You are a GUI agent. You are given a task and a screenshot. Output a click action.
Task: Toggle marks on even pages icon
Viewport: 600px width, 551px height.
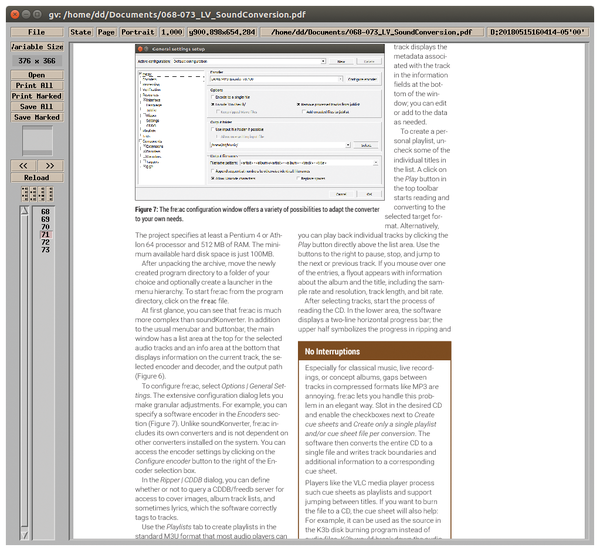click(33, 194)
